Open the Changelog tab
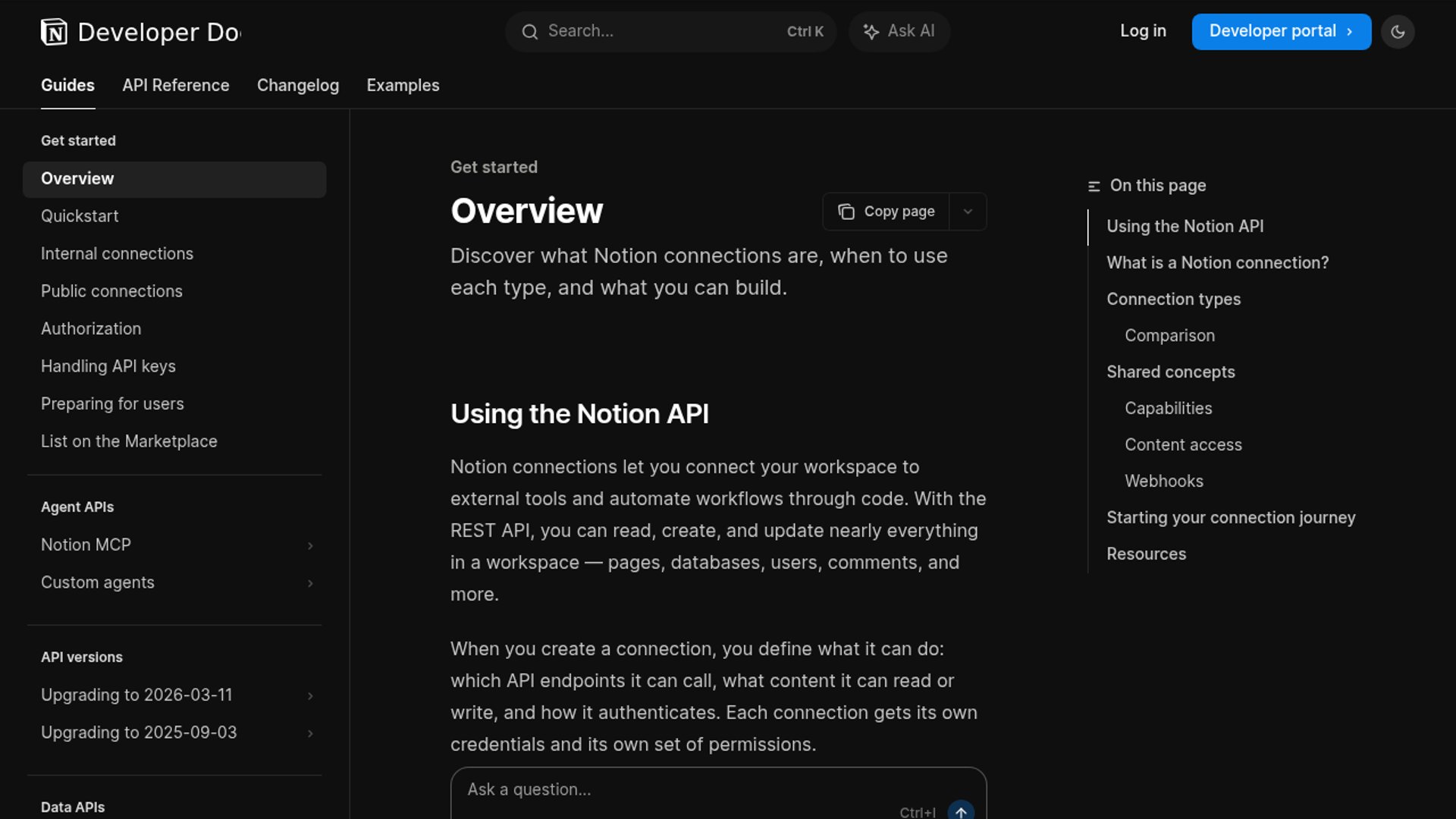 (298, 86)
